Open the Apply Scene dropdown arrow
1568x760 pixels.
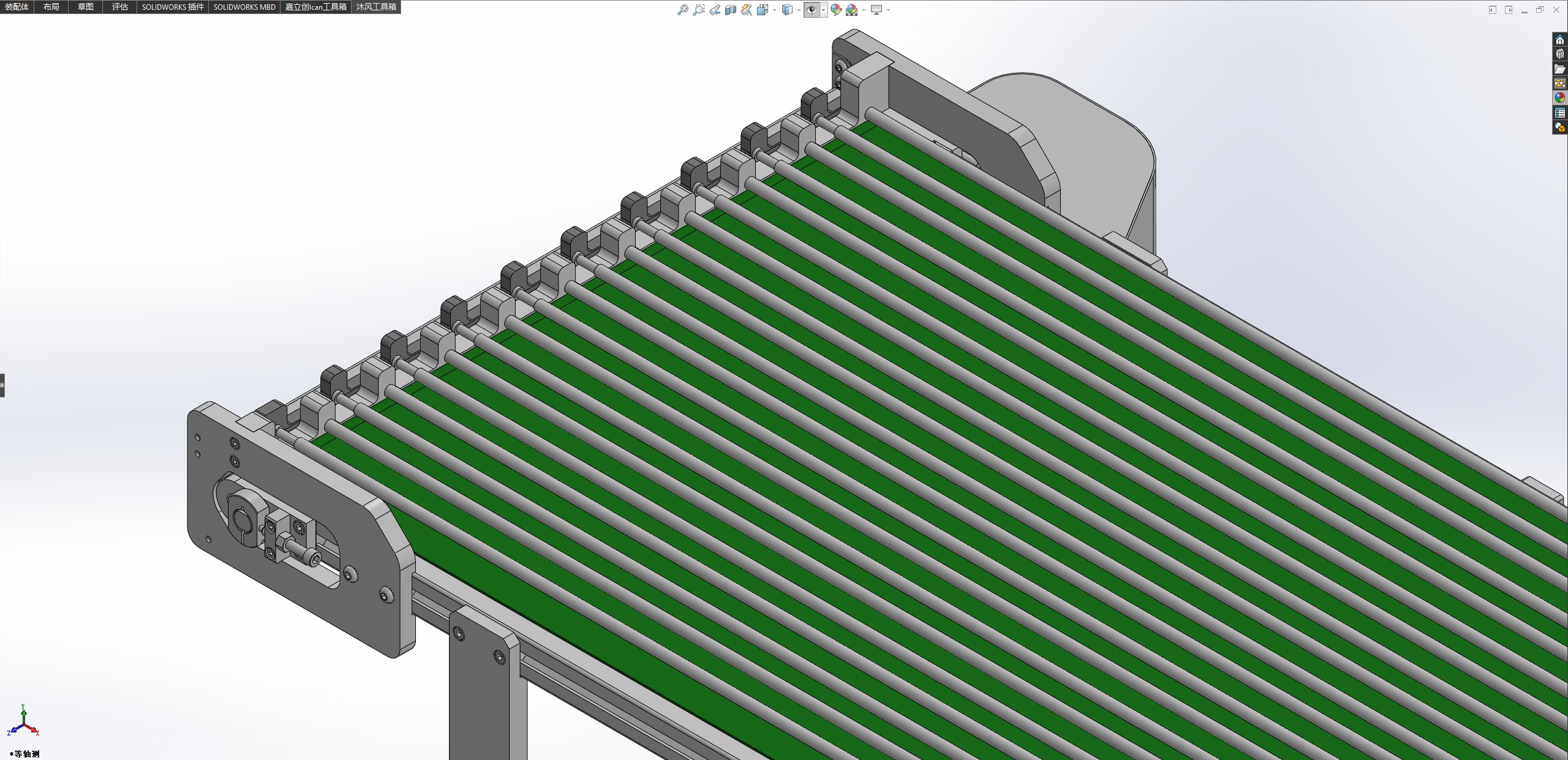pyautogui.click(x=864, y=10)
